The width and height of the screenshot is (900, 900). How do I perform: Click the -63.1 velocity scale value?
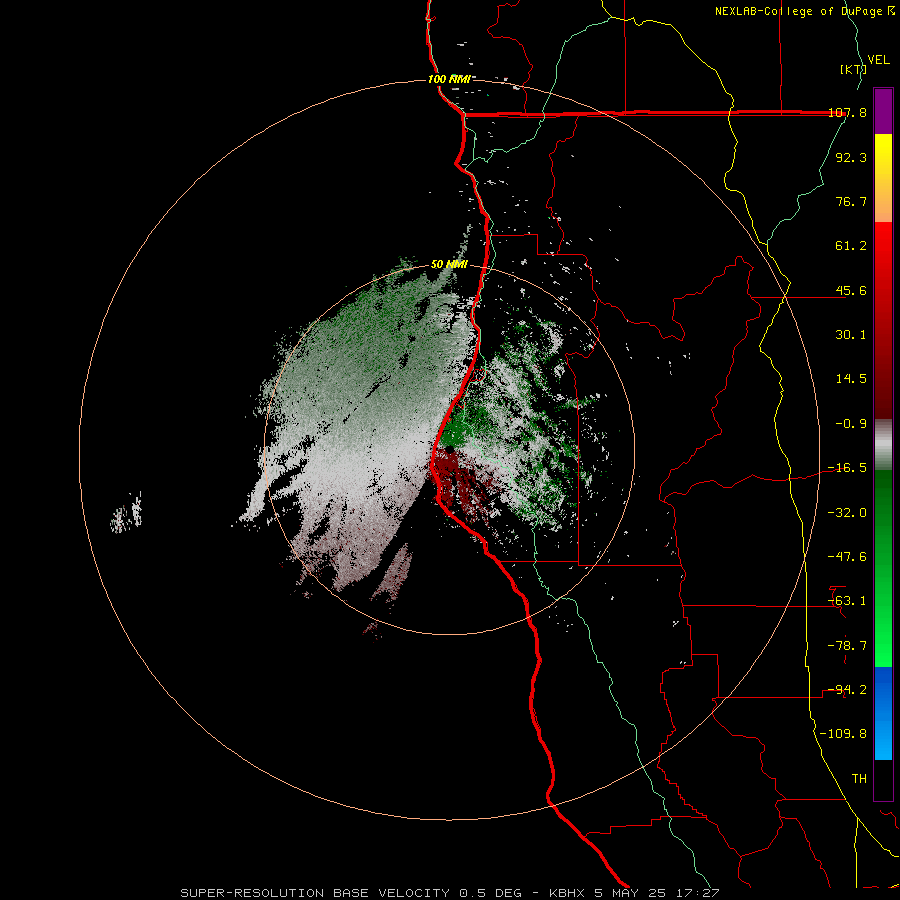[848, 601]
